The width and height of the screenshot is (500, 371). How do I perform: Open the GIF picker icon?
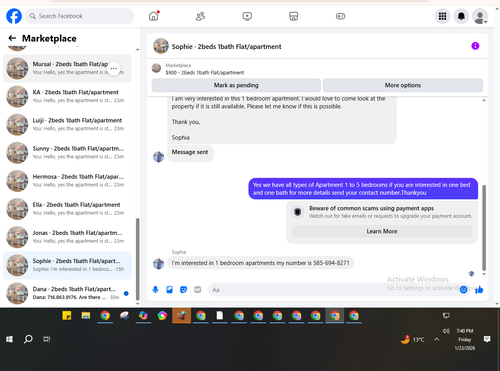click(198, 290)
